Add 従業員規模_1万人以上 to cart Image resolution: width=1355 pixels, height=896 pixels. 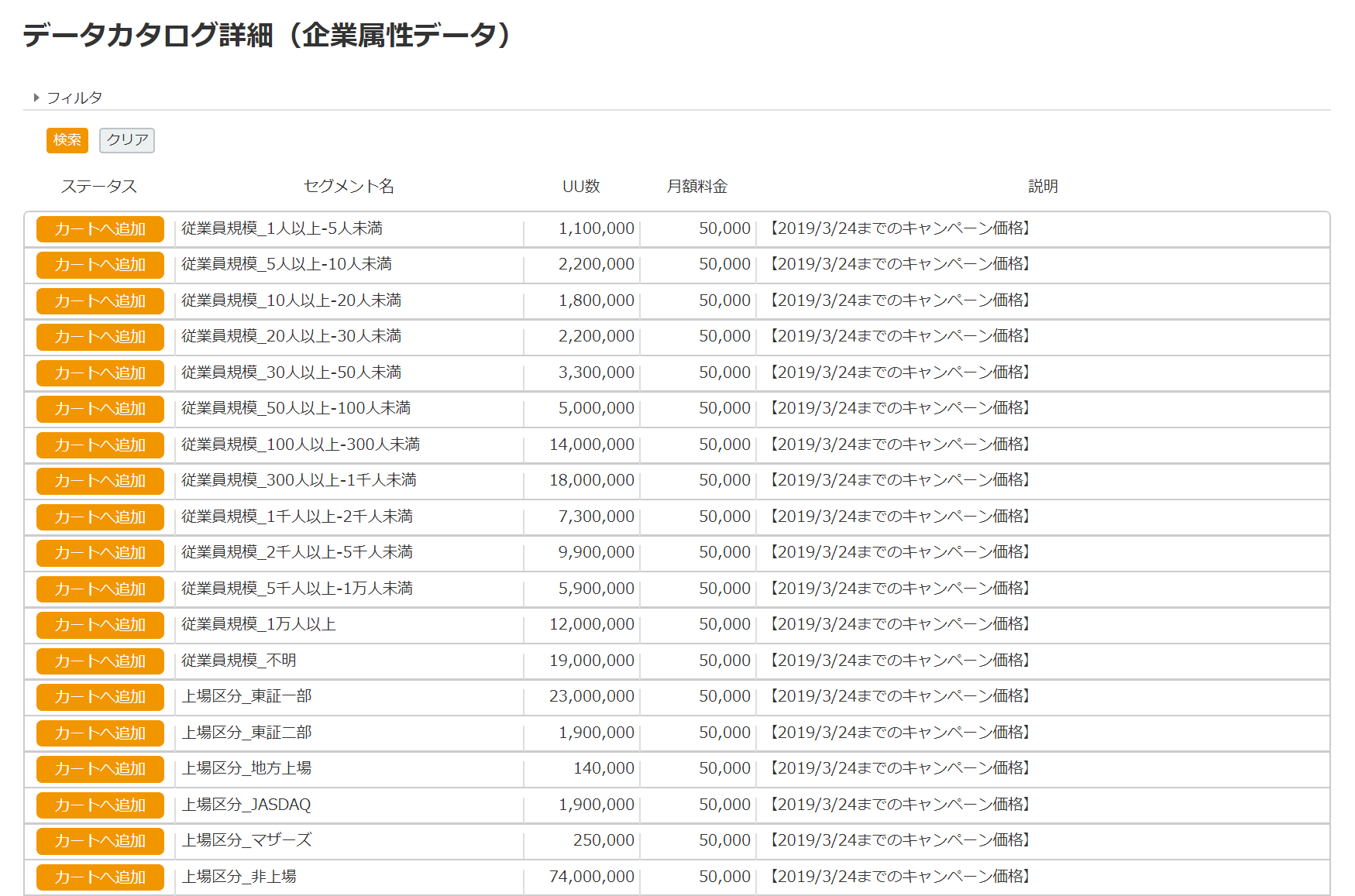point(98,625)
